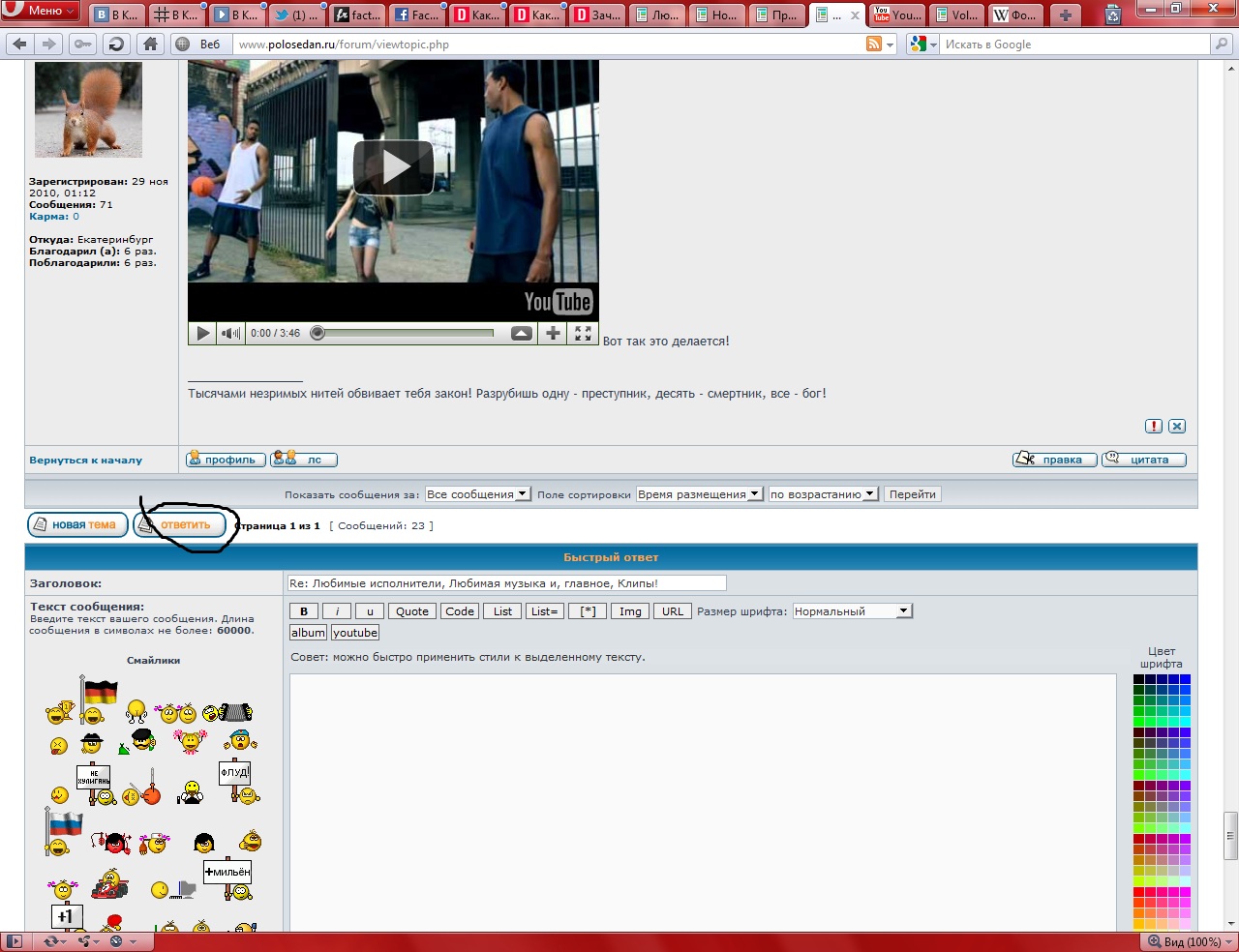
Task: Enter fullscreen on the video player
Action: tap(583, 334)
